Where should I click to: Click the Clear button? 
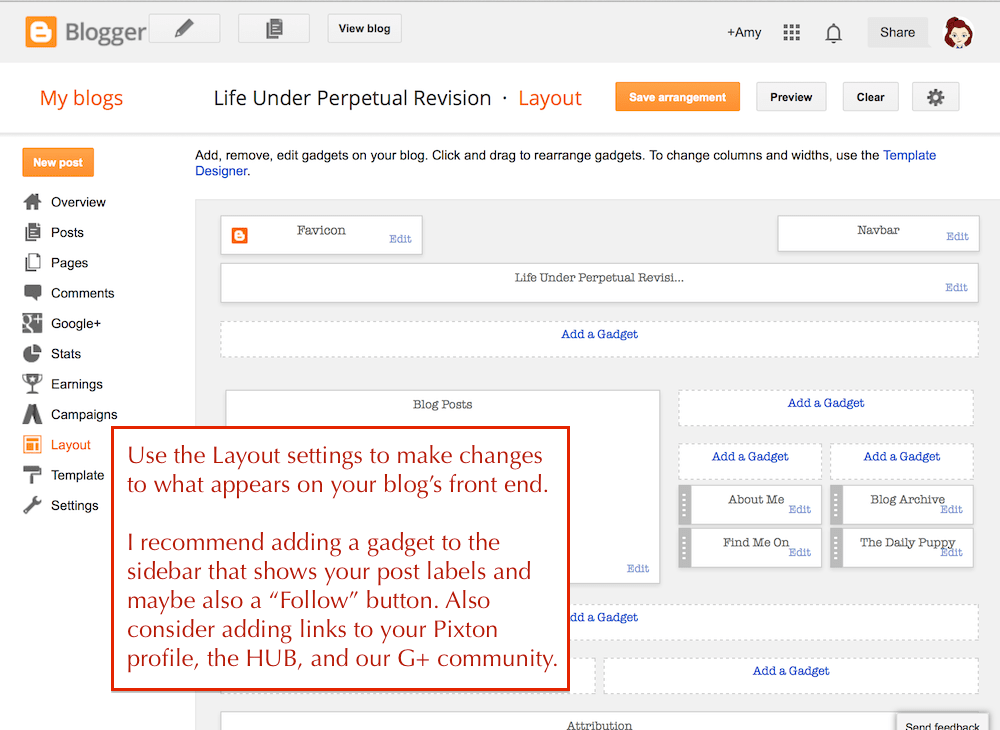click(870, 97)
